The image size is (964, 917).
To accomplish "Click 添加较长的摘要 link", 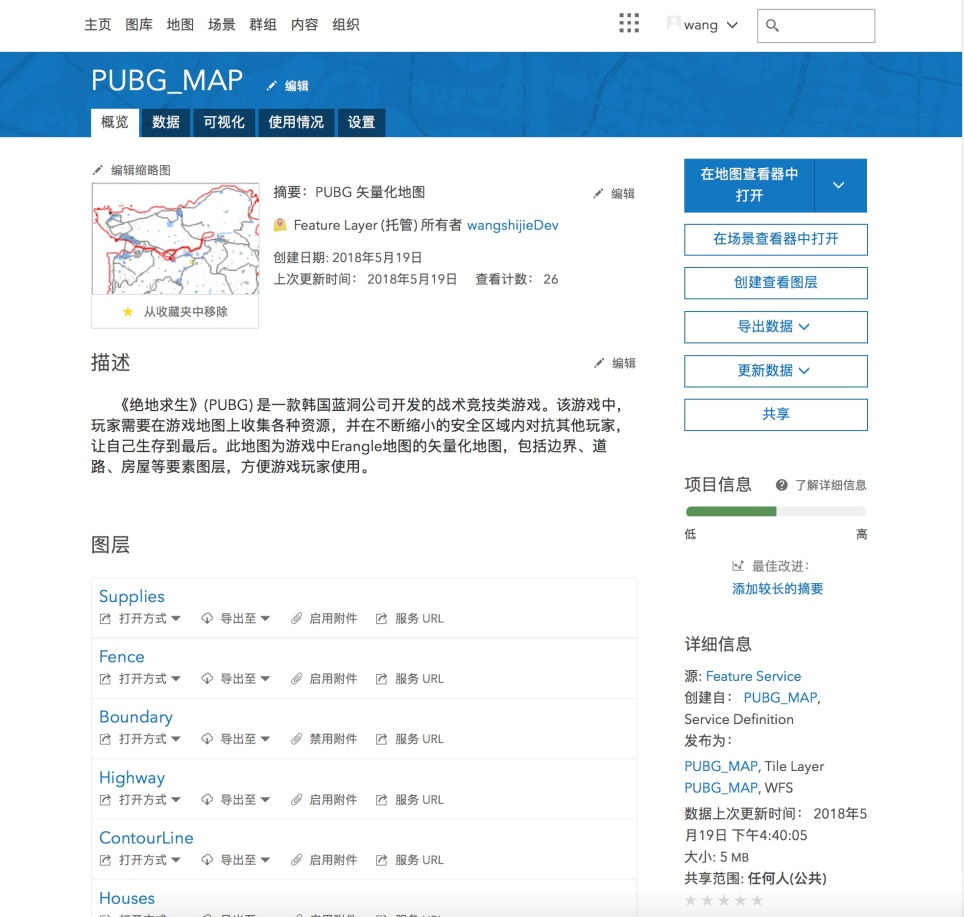I will 777,589.
